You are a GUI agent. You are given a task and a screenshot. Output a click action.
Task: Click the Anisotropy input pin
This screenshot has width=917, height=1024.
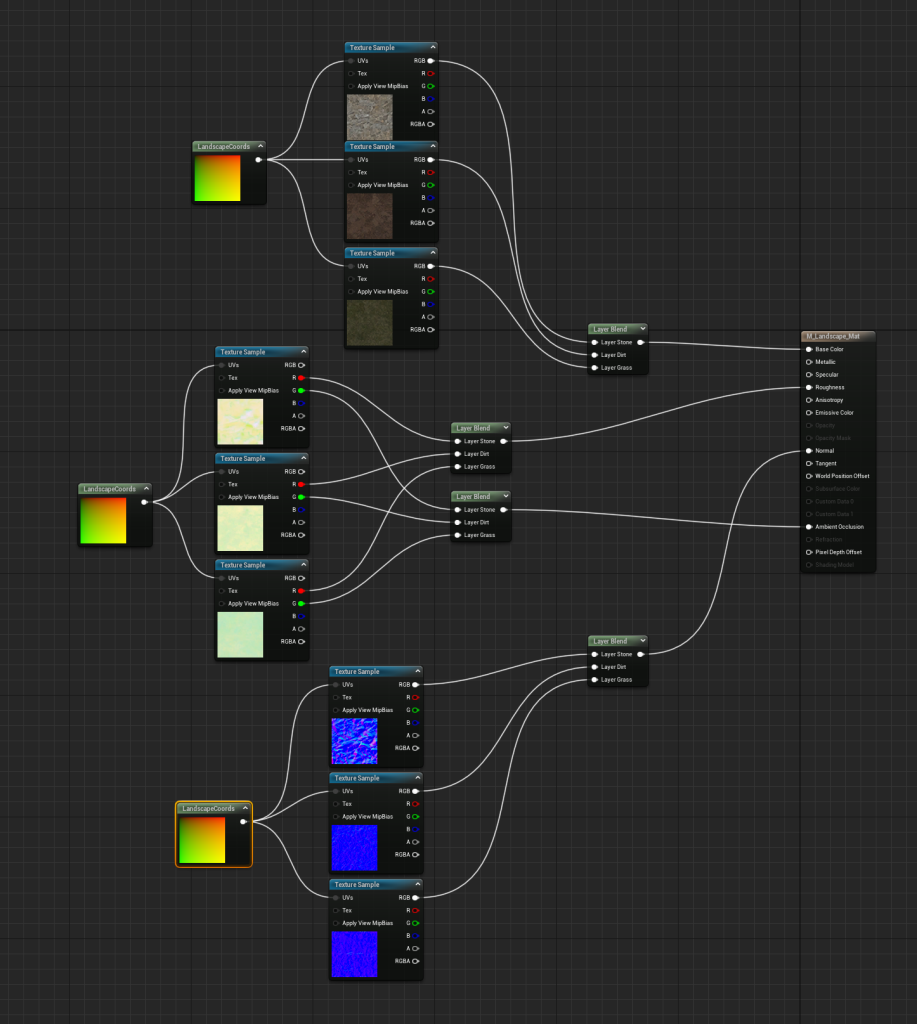point(809,400)
